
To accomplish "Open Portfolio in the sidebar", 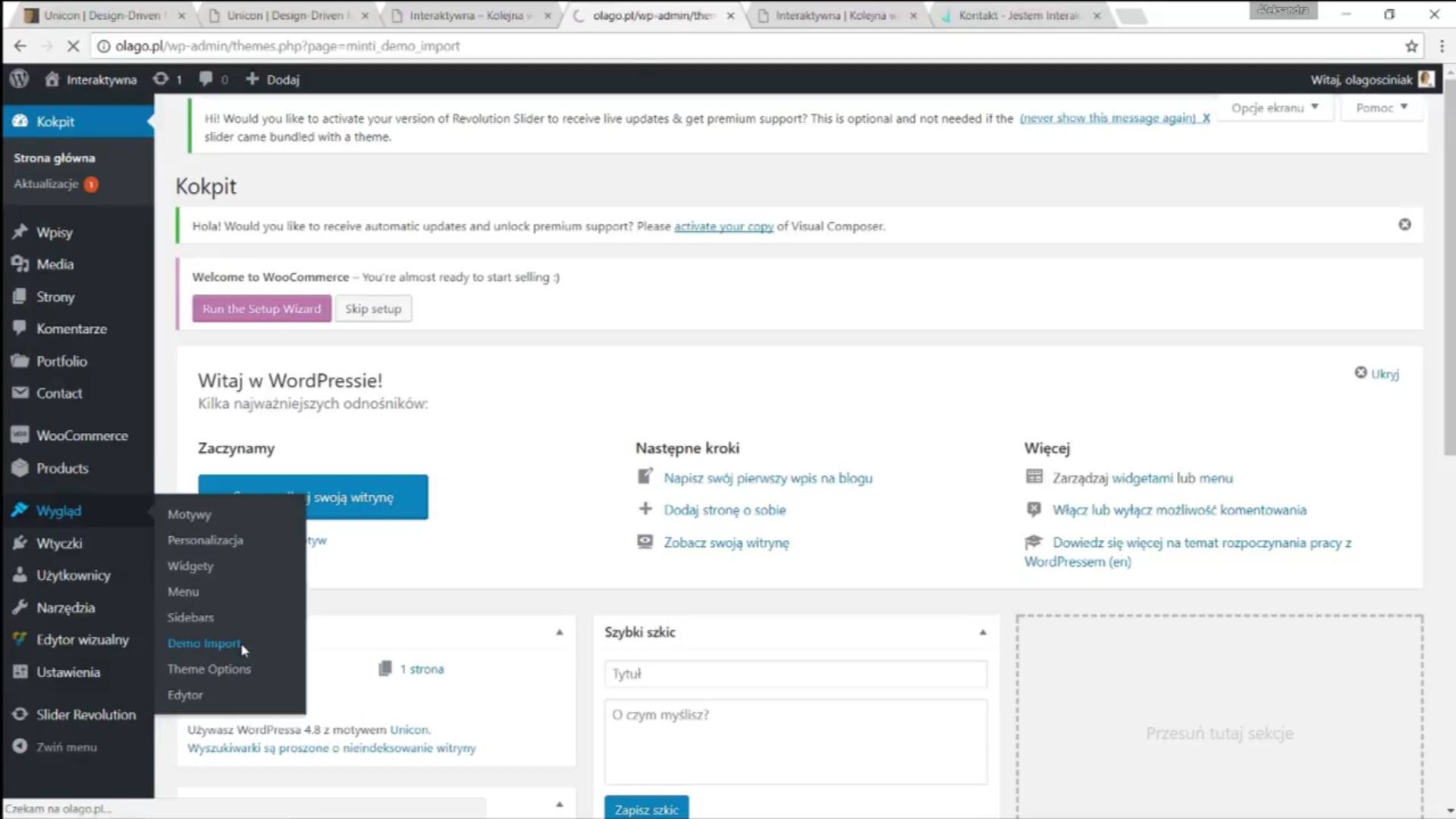I will click(x=61, y=362).
